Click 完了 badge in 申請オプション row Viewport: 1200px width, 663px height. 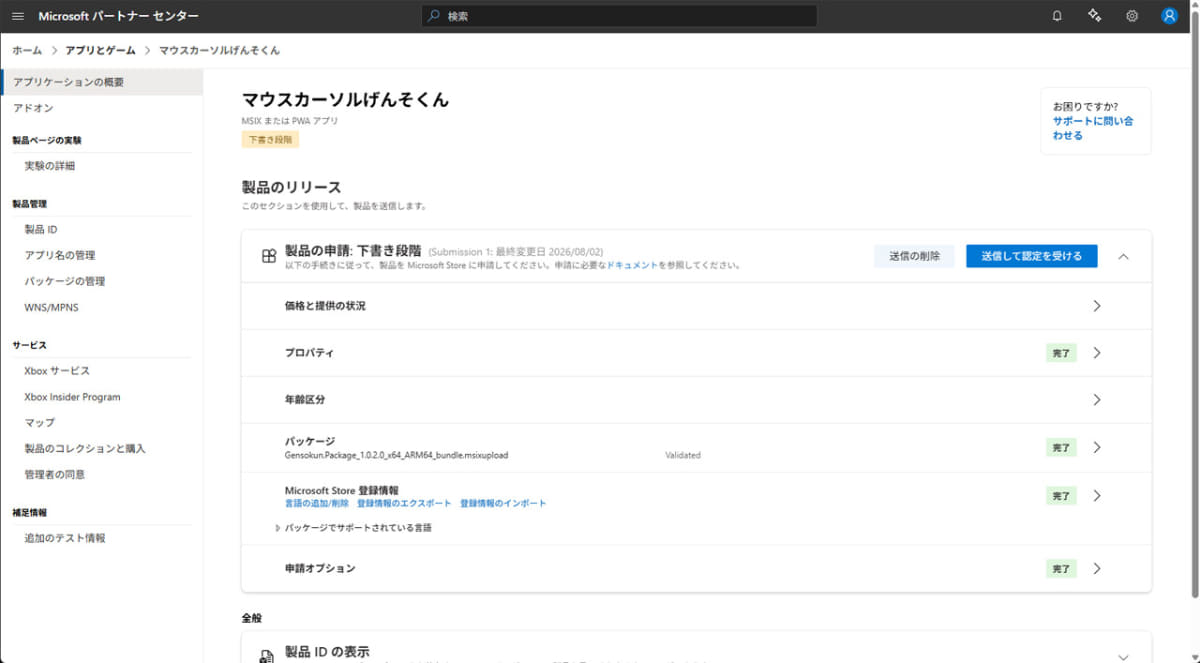[1061, 569]
